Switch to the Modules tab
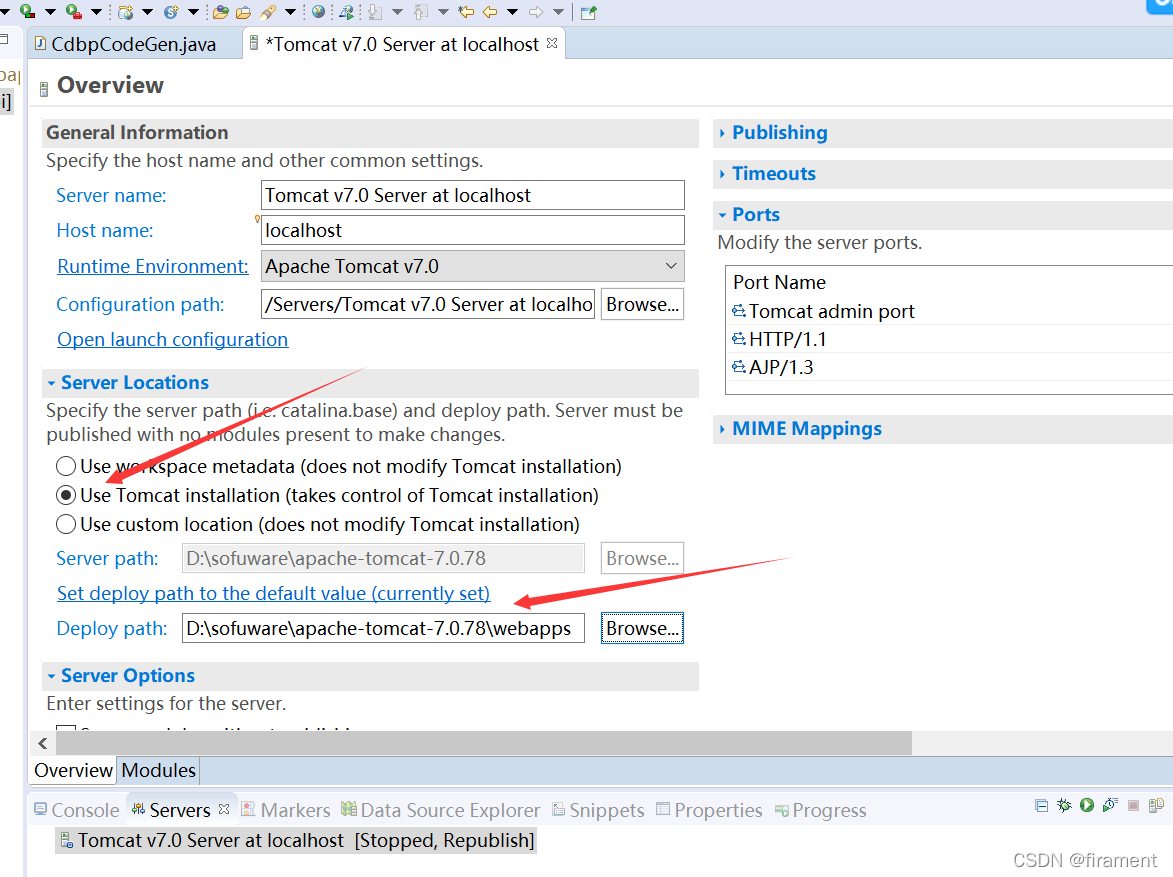This screenshot has height=877, width=1173. 159,770
